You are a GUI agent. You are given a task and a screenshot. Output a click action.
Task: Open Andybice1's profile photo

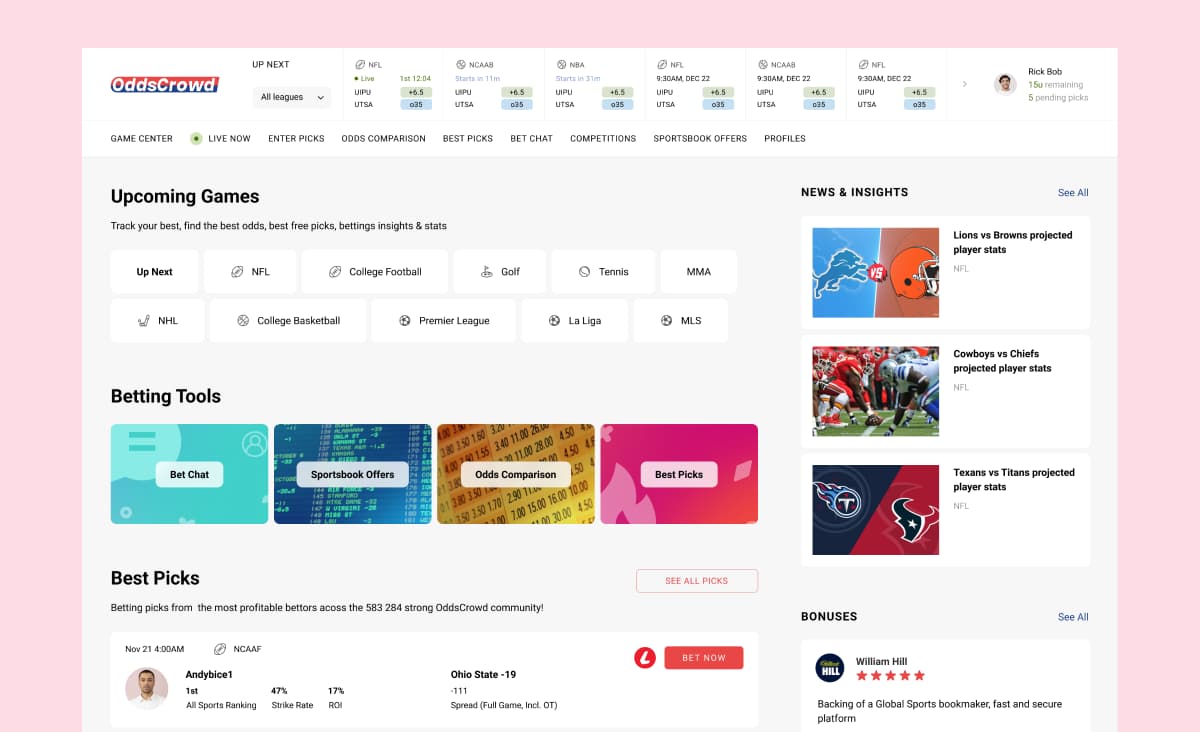coord(147,689)
